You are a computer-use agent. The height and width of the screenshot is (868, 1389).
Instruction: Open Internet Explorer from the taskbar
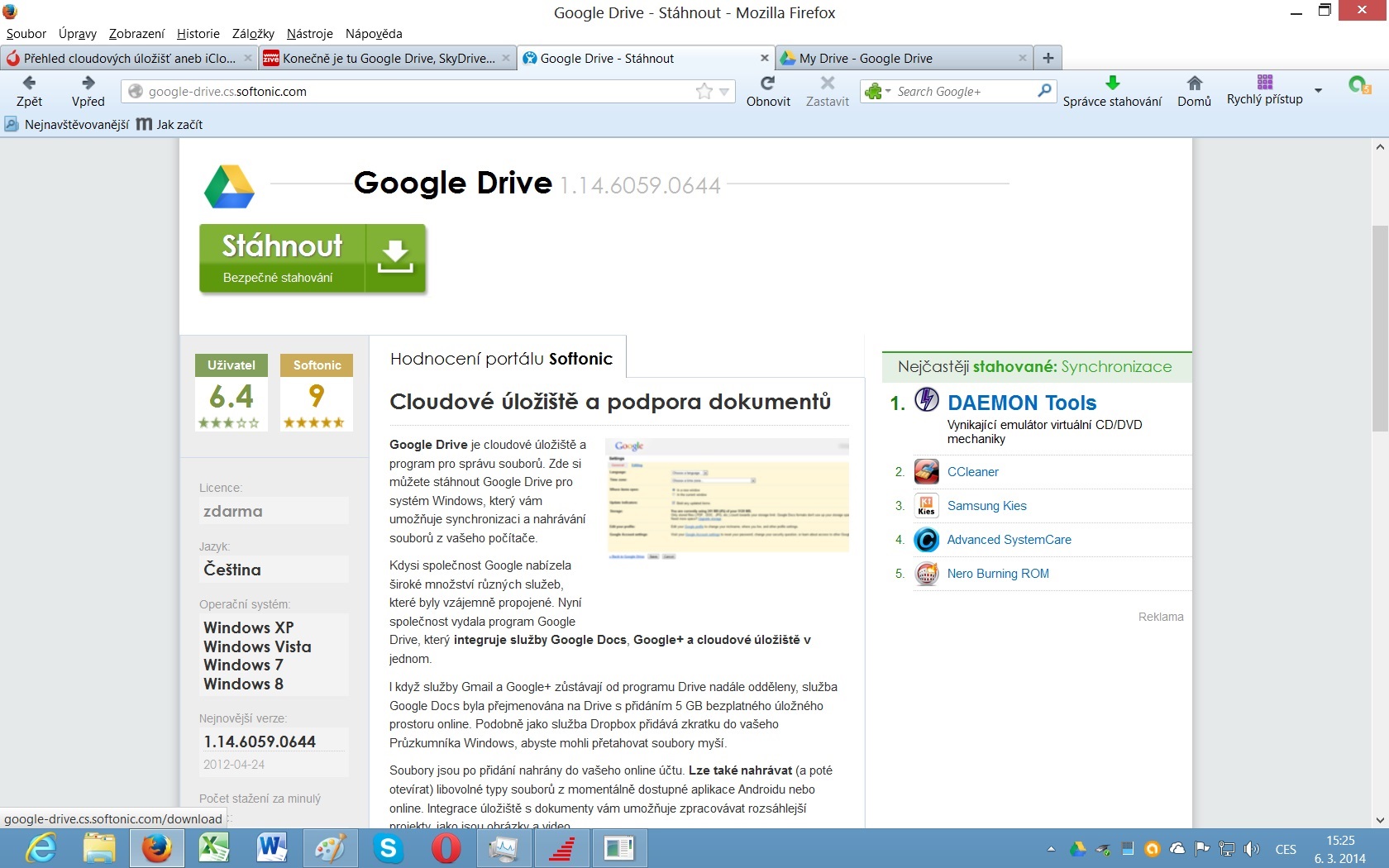coord(41,848)
